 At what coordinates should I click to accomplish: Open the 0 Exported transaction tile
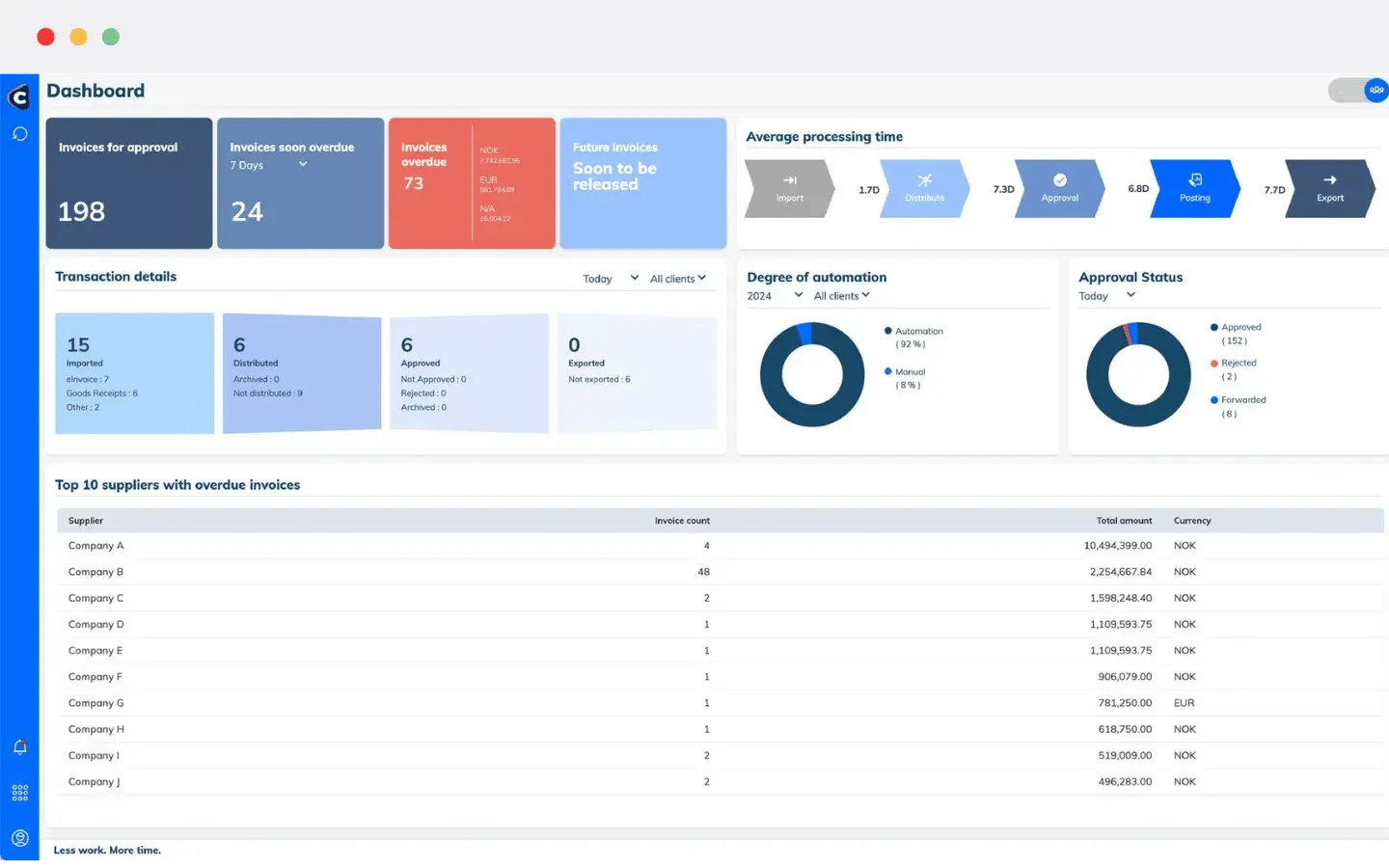click(x=637, y=373)
